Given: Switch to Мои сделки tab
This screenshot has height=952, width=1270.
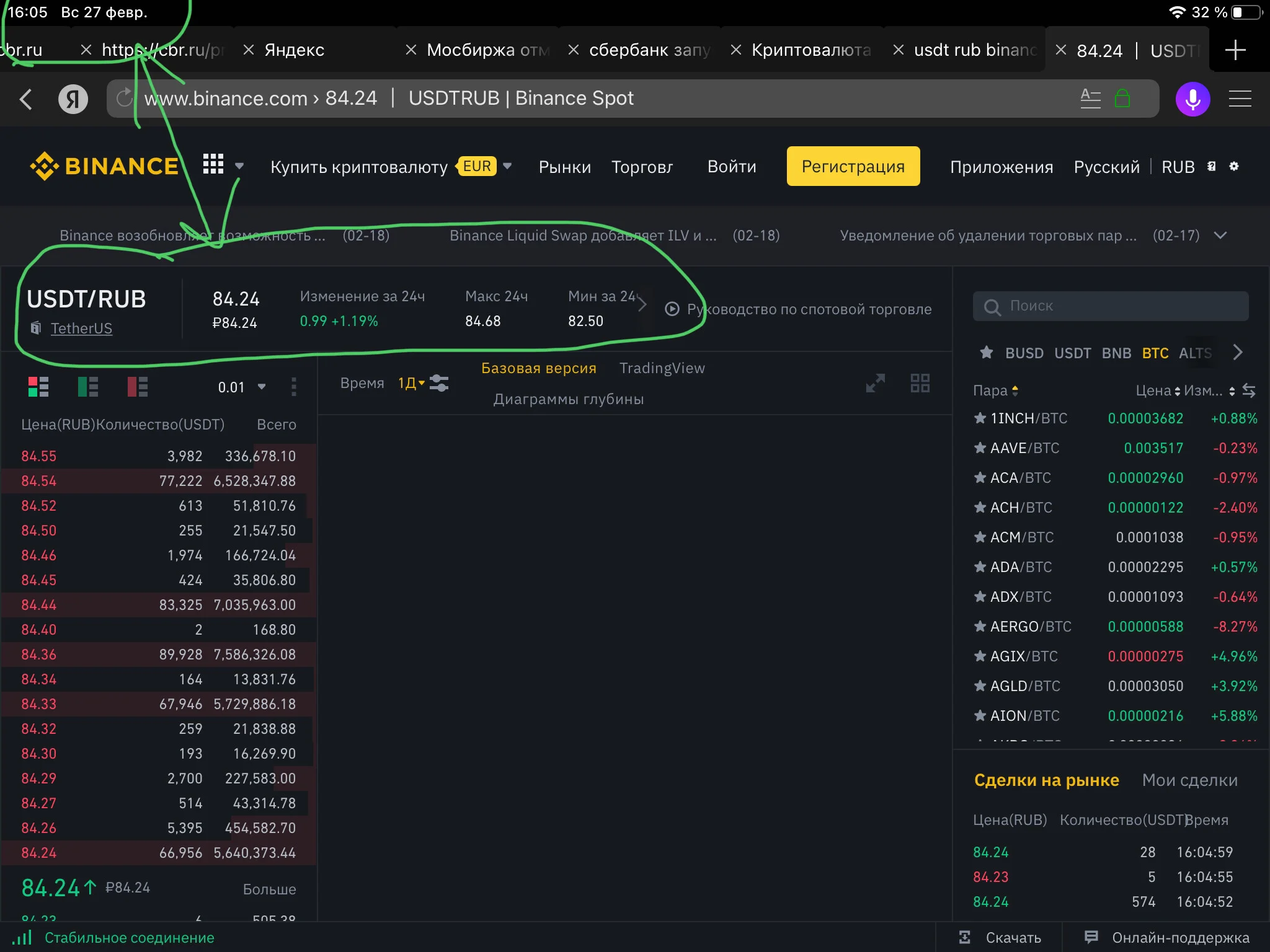Looking at the screenshot, I should pos(1189,780).
